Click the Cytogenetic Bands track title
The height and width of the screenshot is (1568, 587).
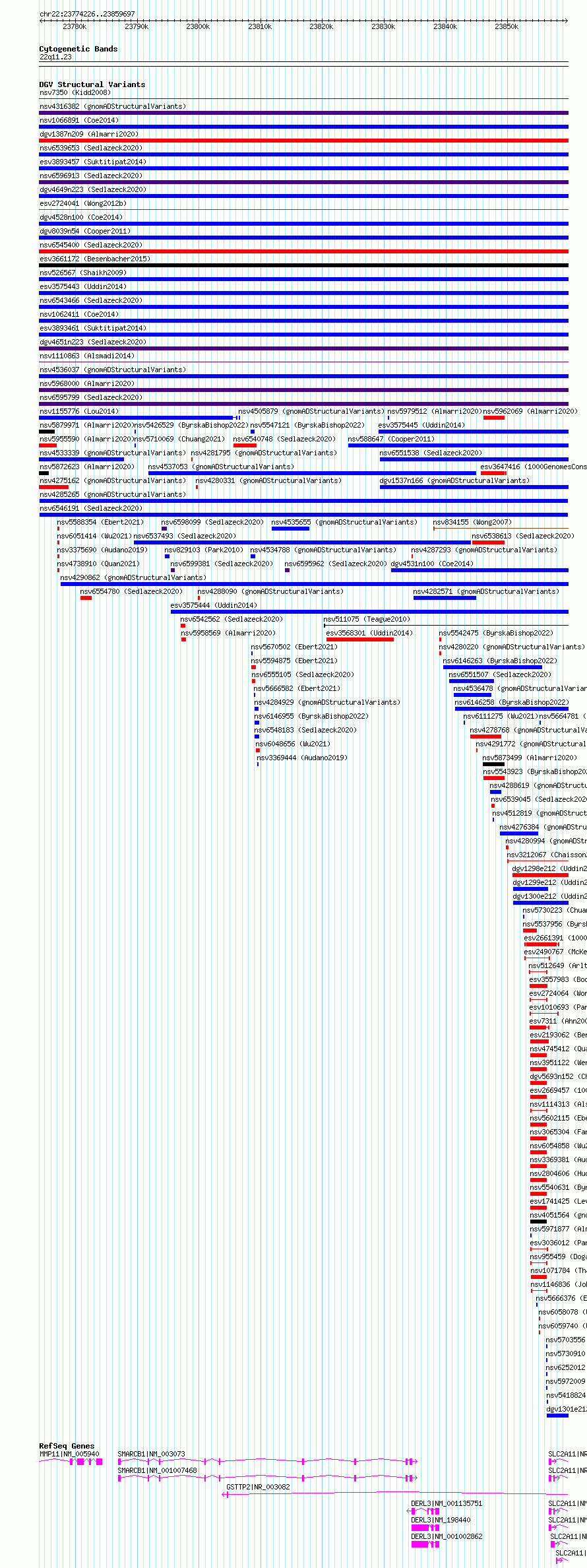click(78, 49)
